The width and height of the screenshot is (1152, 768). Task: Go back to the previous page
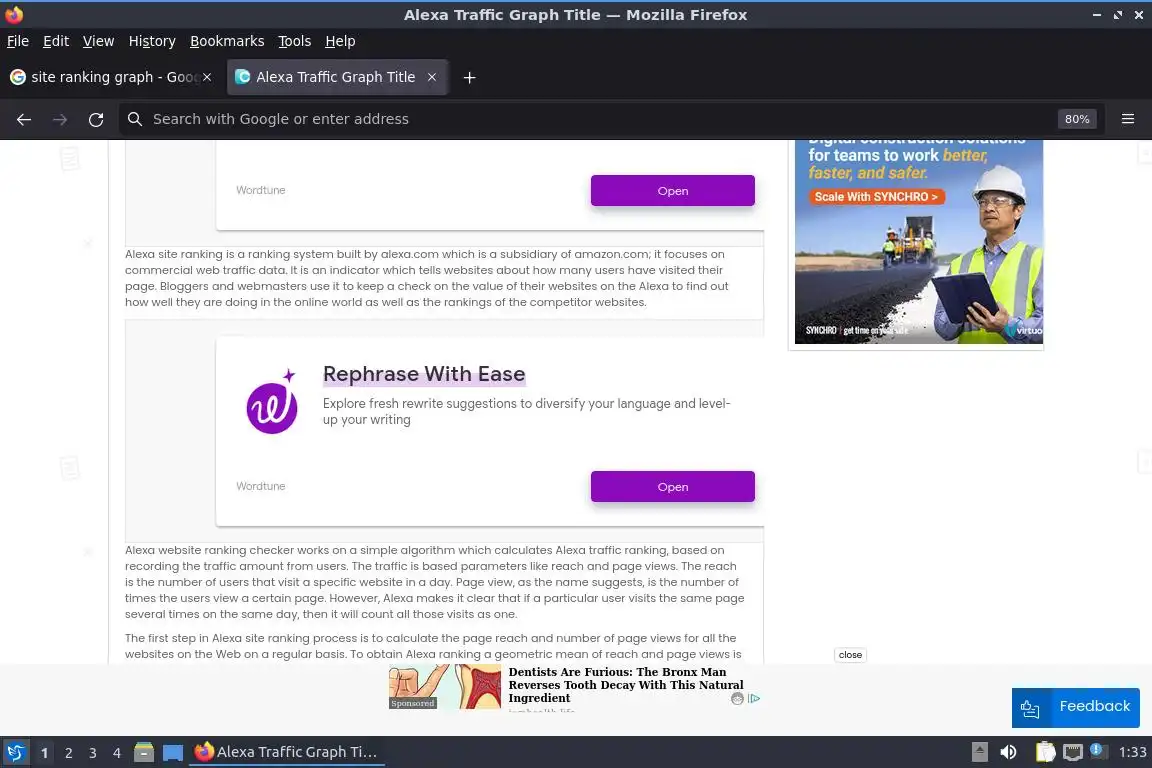24,119
